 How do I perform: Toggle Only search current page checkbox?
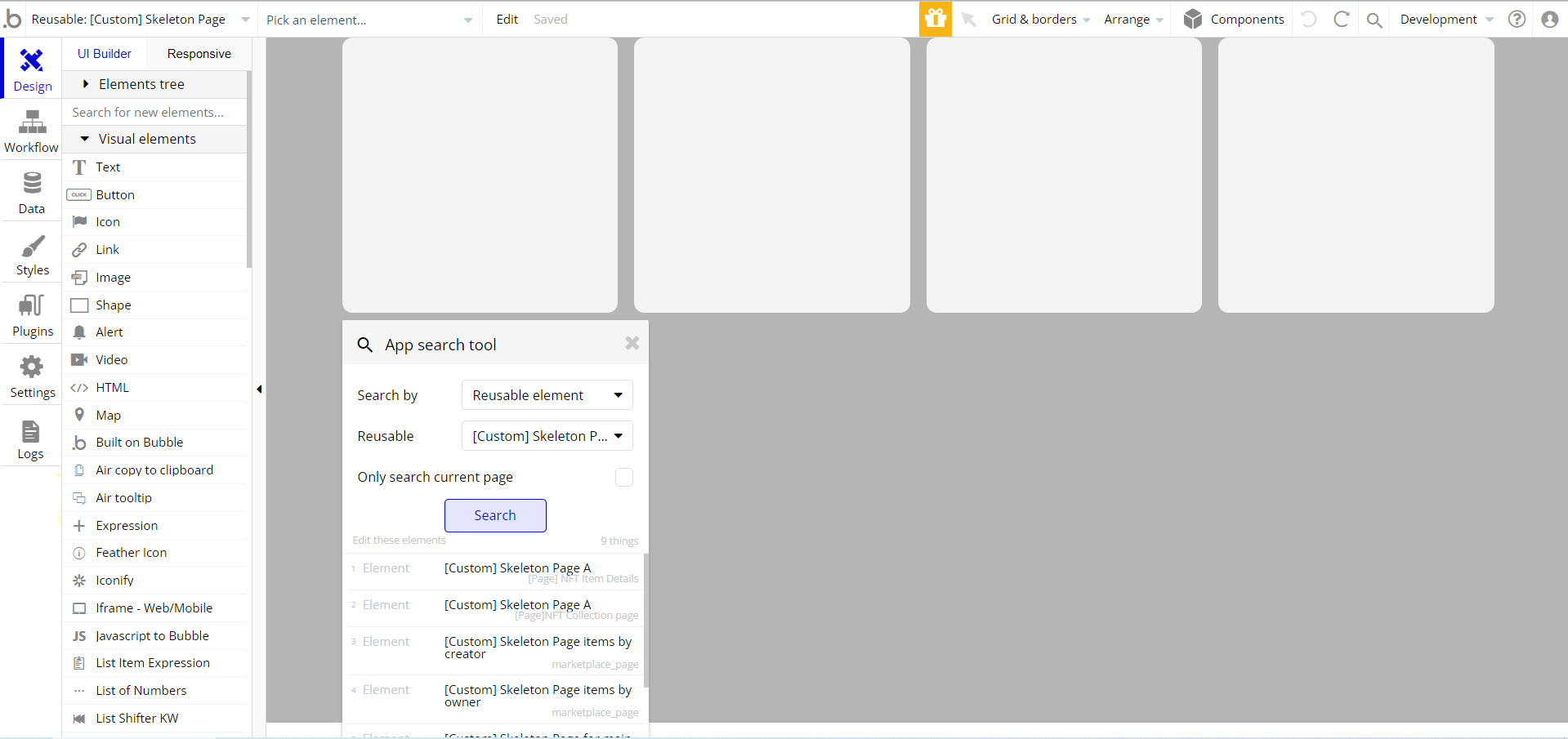(624, 477)
